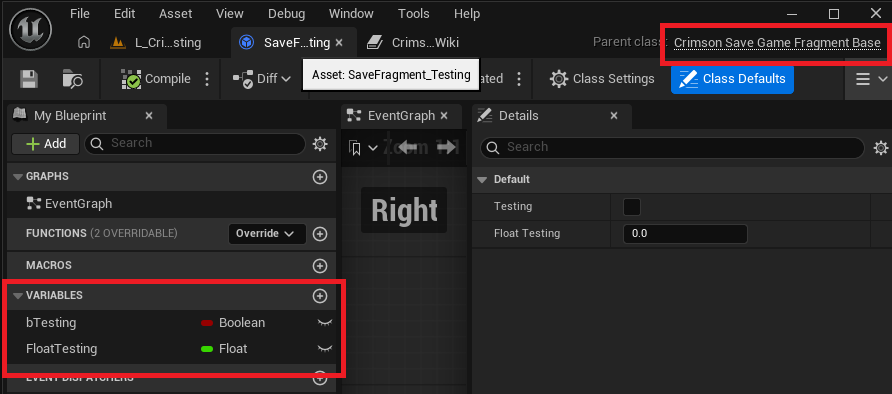Collapse the Default category
Image resolution: width=892 pixels, height=394 pixels.
(x=482, y=180)
